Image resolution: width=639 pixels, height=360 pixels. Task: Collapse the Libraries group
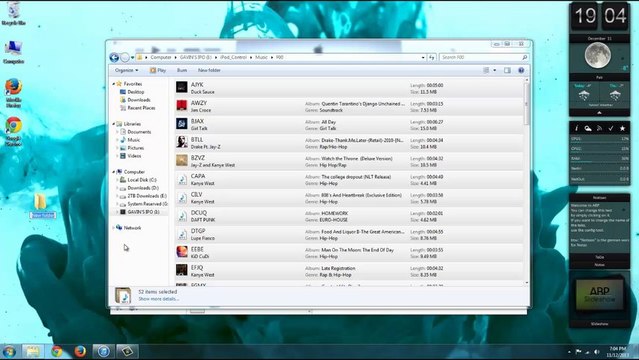coord(114,124)
